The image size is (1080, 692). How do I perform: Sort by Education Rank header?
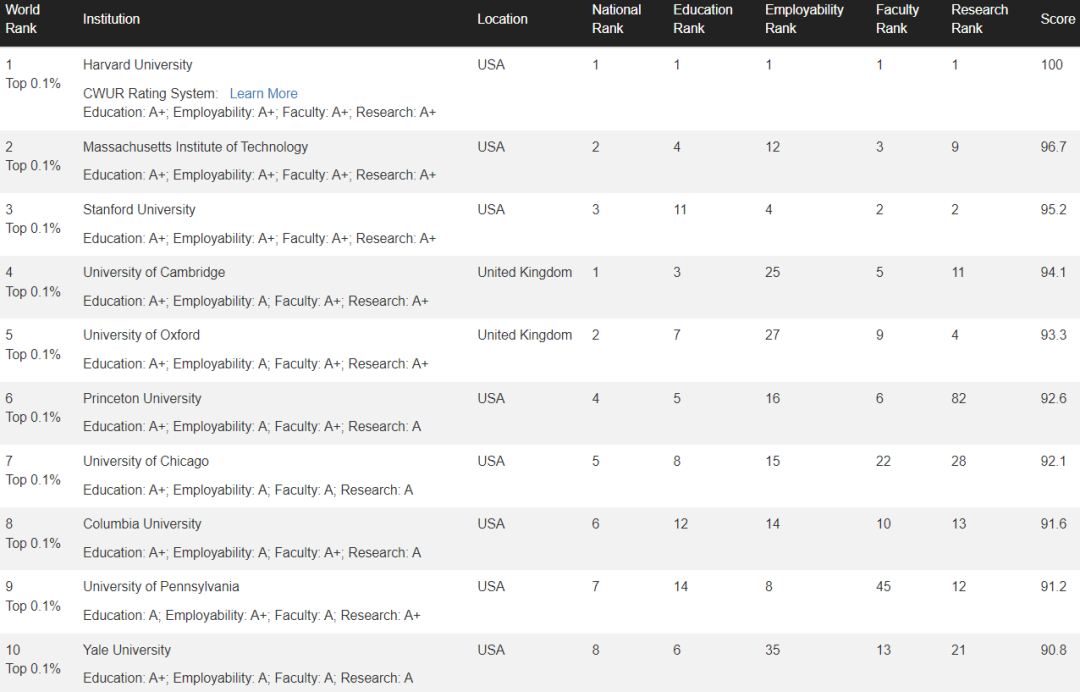point(703,19)
